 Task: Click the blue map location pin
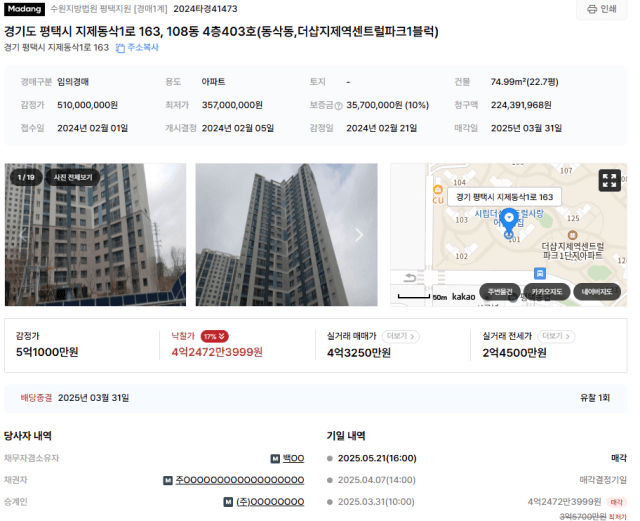(x=509, y=220)
